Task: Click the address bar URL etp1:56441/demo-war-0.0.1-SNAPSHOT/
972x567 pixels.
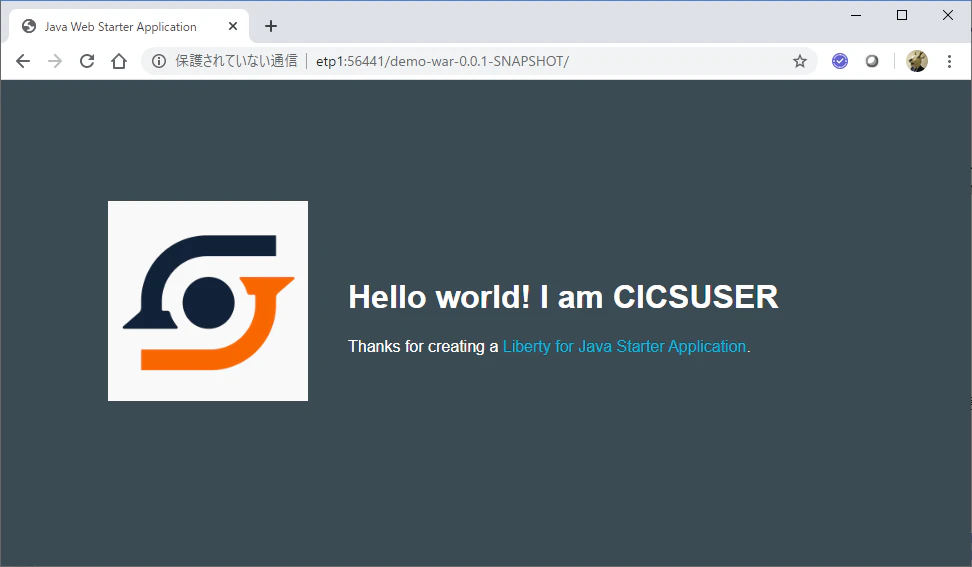Action: [x=443, y=61]
